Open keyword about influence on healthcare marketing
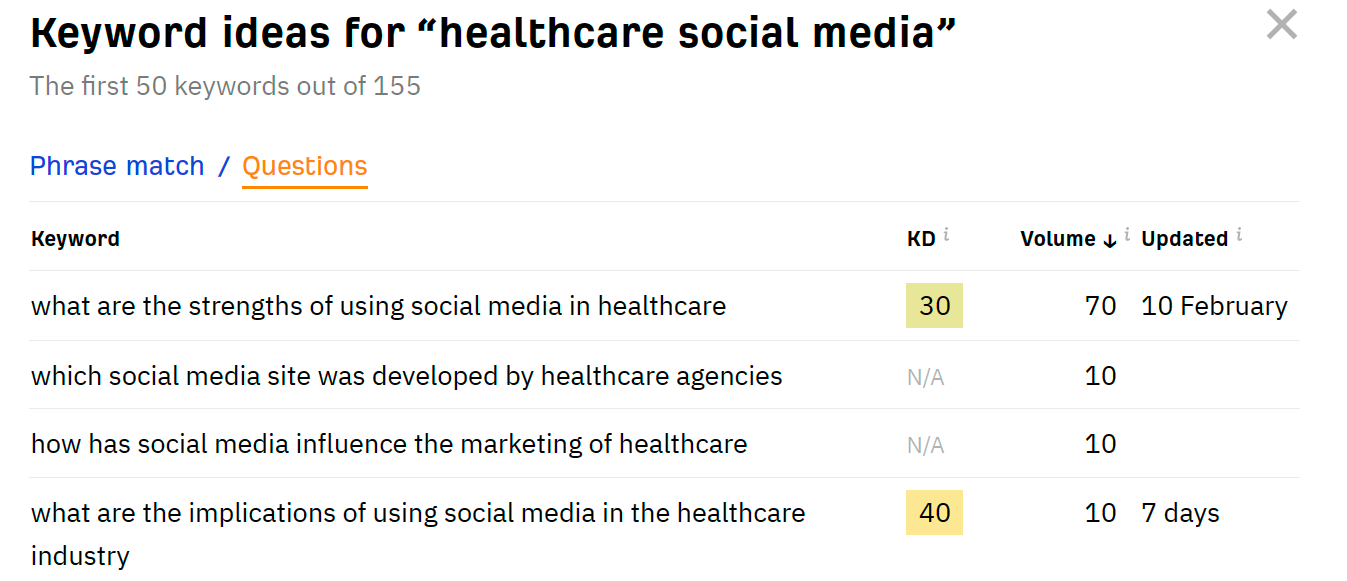 click(x=389, y=444)
